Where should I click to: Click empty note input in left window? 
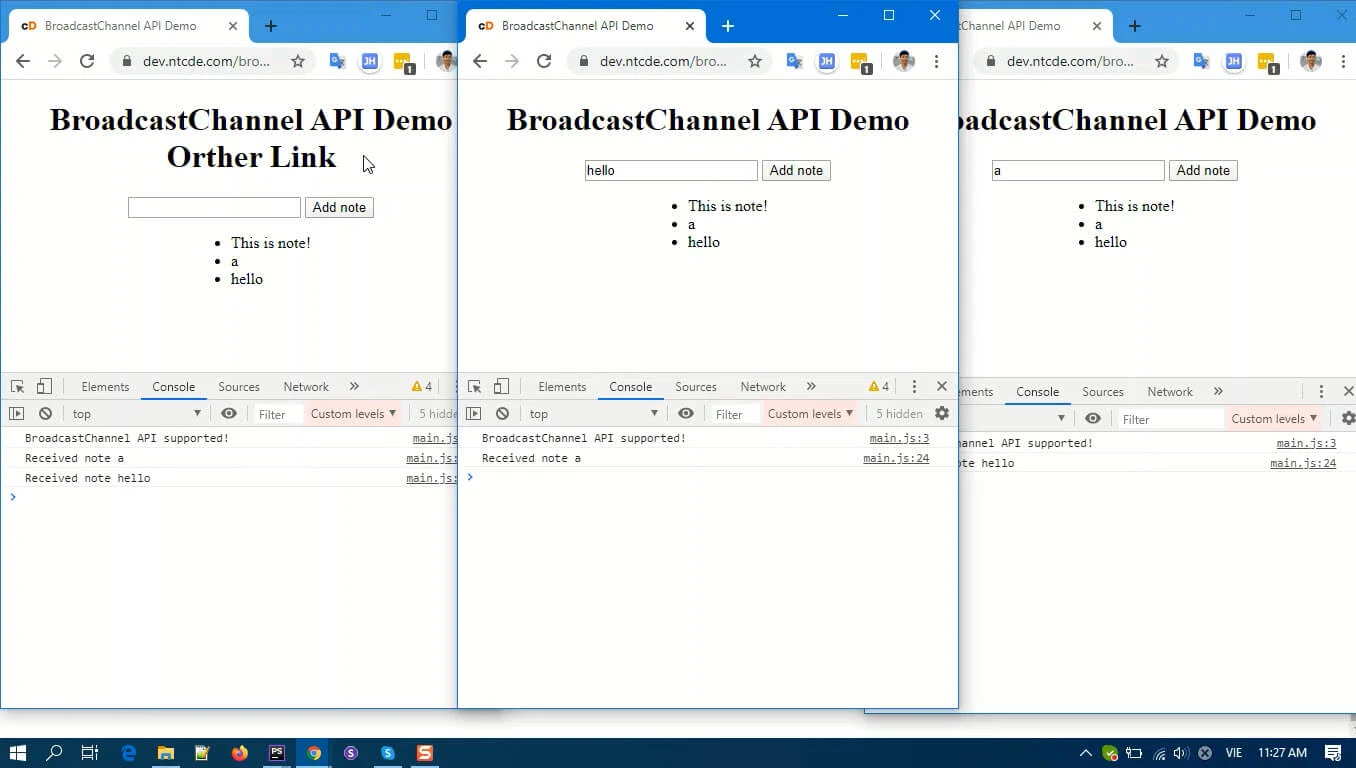(214, 208)
